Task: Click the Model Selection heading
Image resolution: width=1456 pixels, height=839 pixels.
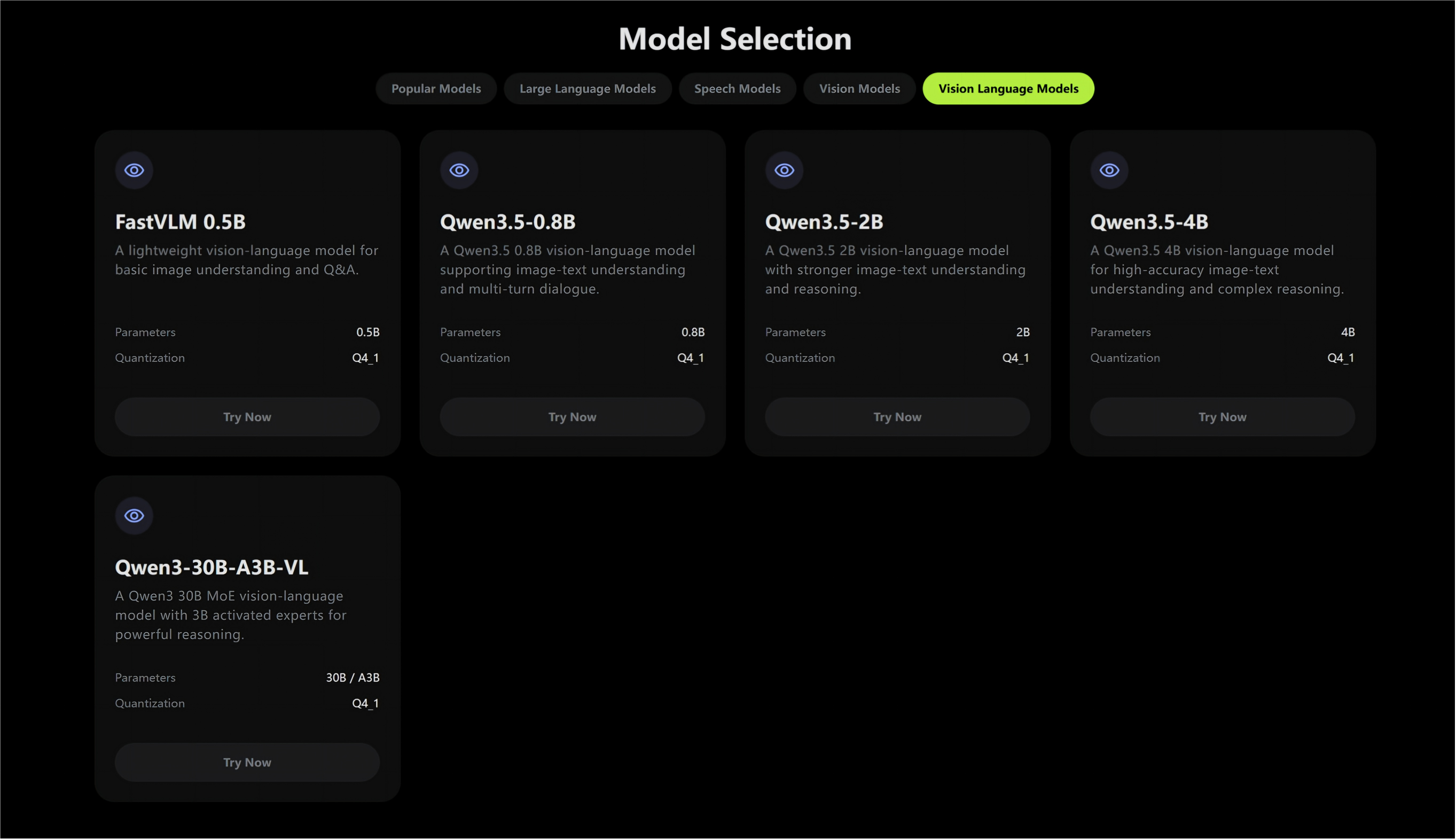Action: 735,39
